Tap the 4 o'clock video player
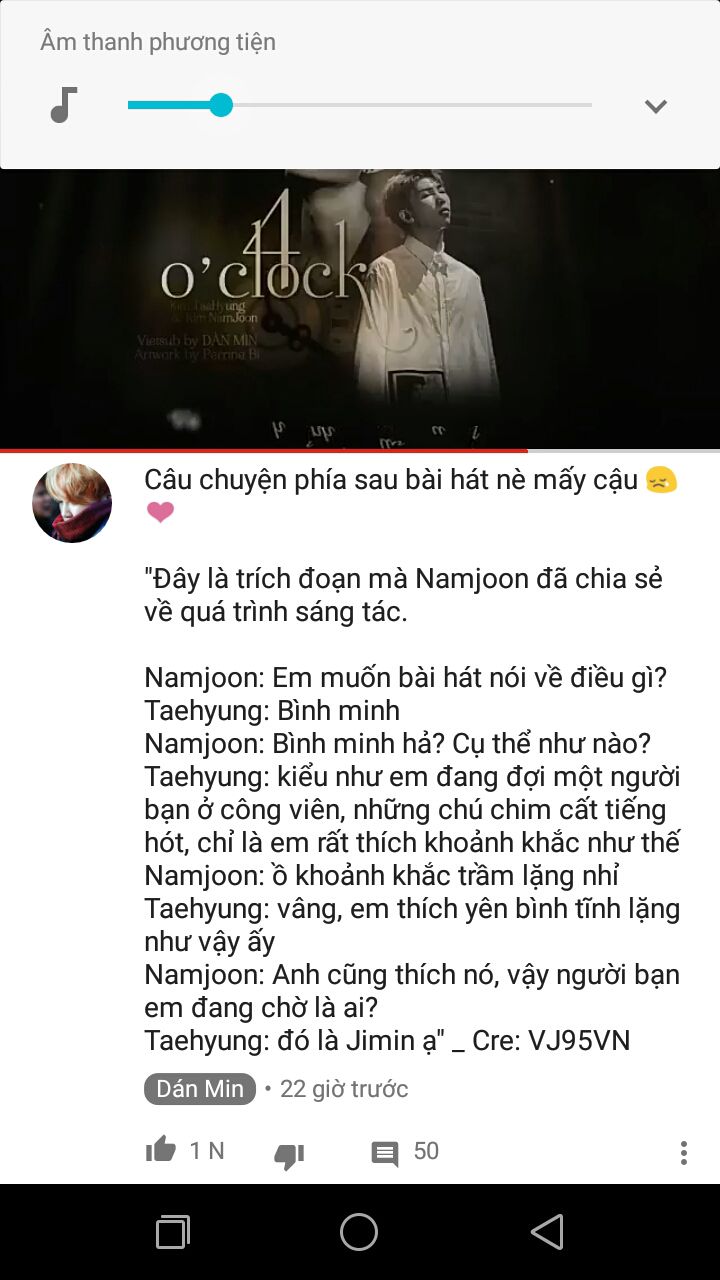 (360, 309)
